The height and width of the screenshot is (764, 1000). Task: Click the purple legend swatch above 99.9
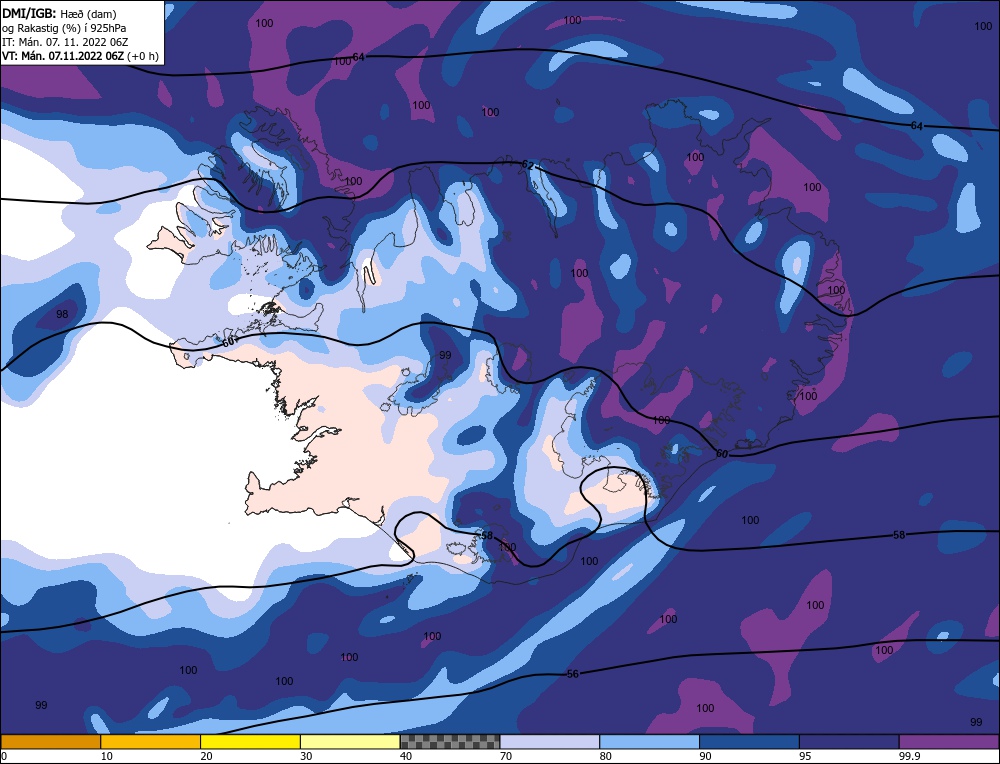pos(949,742)
